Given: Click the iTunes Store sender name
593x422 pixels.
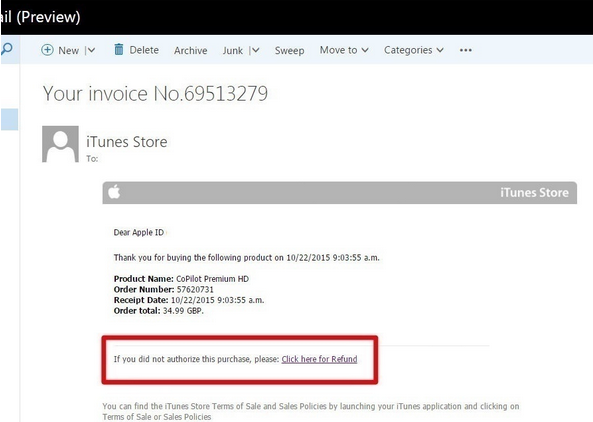Looking at the screenshot, I should [x=127, y=142].
